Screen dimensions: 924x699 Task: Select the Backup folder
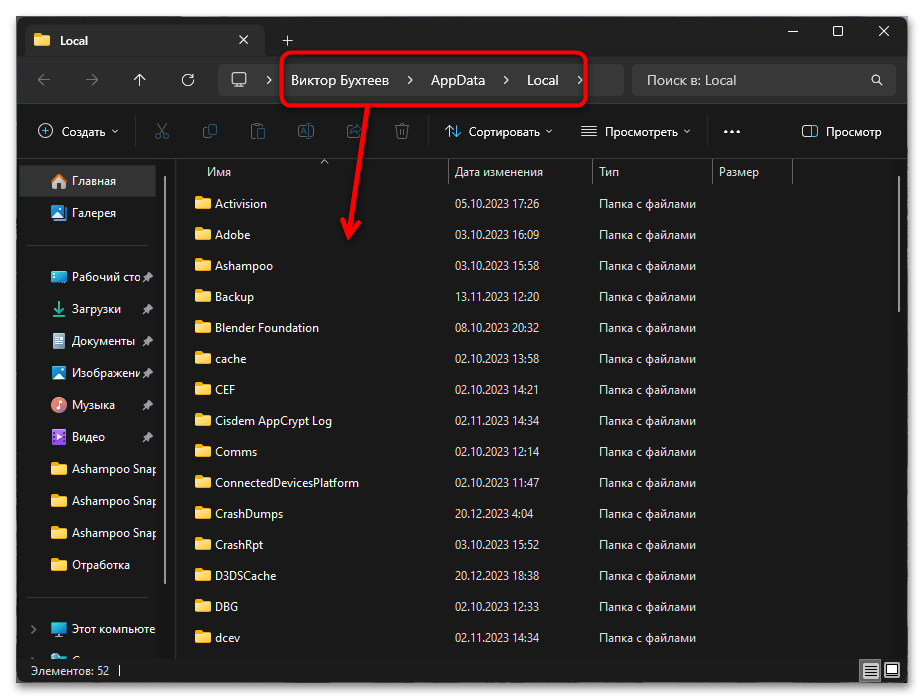pos(224,297)
